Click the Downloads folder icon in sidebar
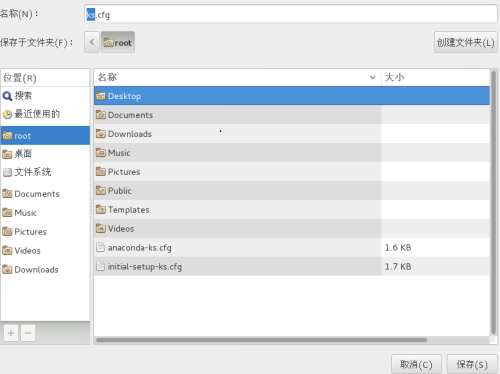Viewport: 500px width, 374px height. pos(7,269)
